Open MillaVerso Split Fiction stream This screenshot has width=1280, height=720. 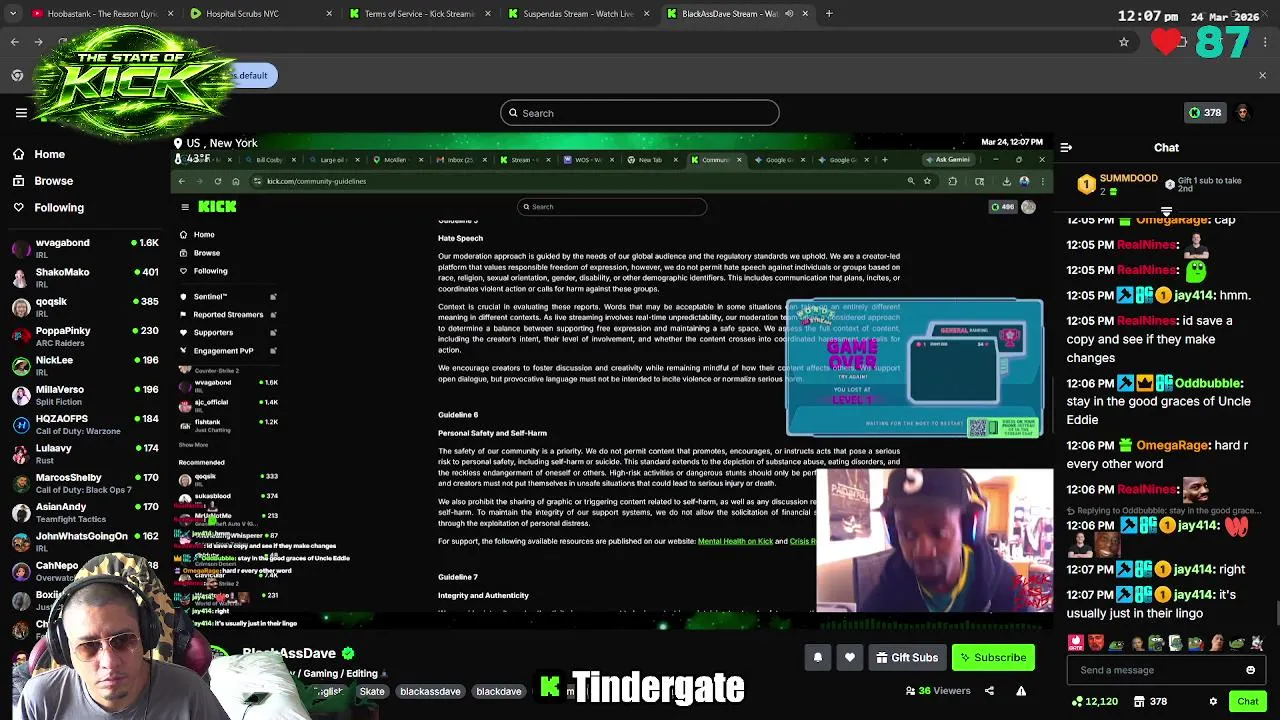coord(85,394)
